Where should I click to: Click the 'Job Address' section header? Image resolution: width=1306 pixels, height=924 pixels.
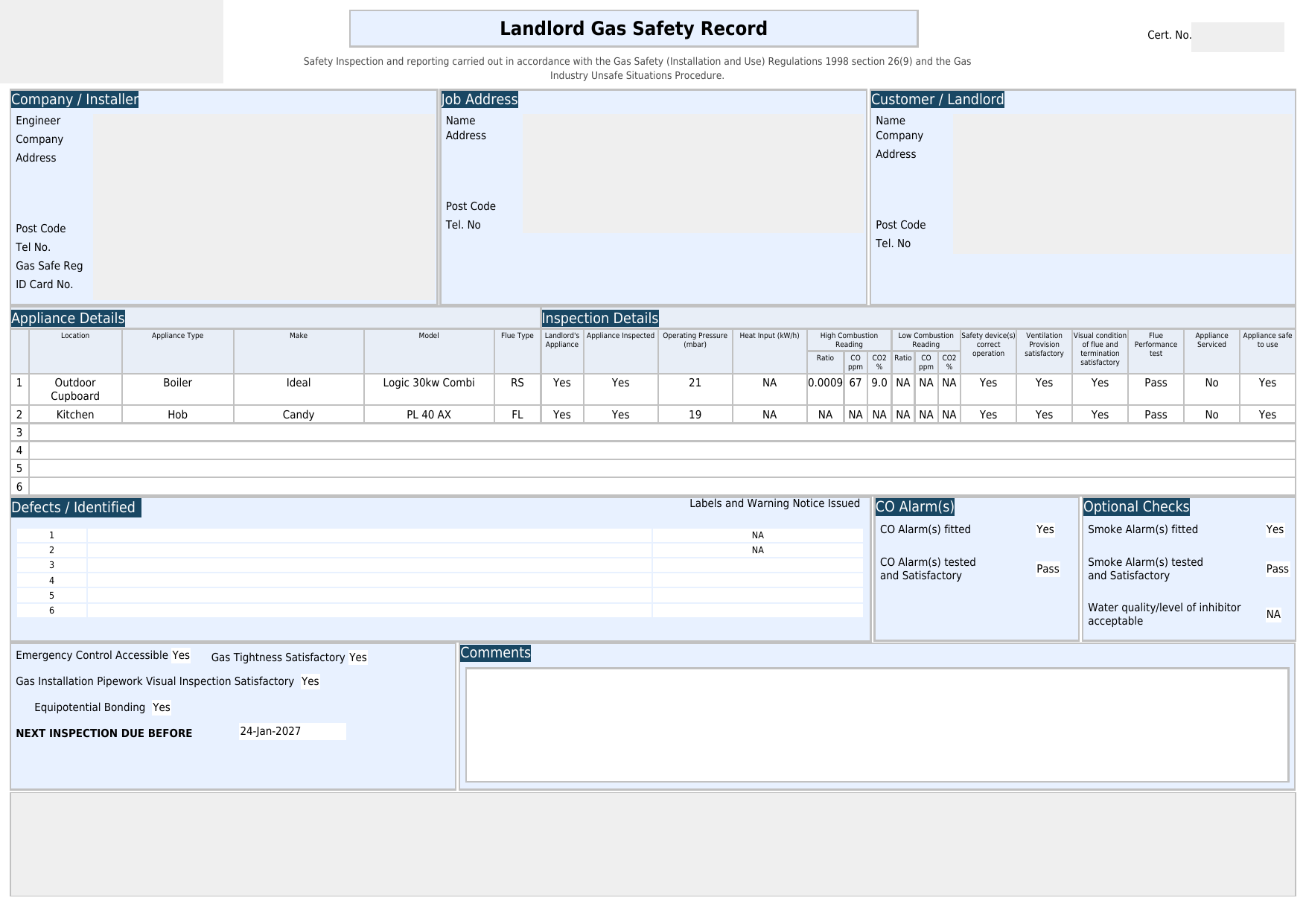pyautogui.click(x=480, y=100)
